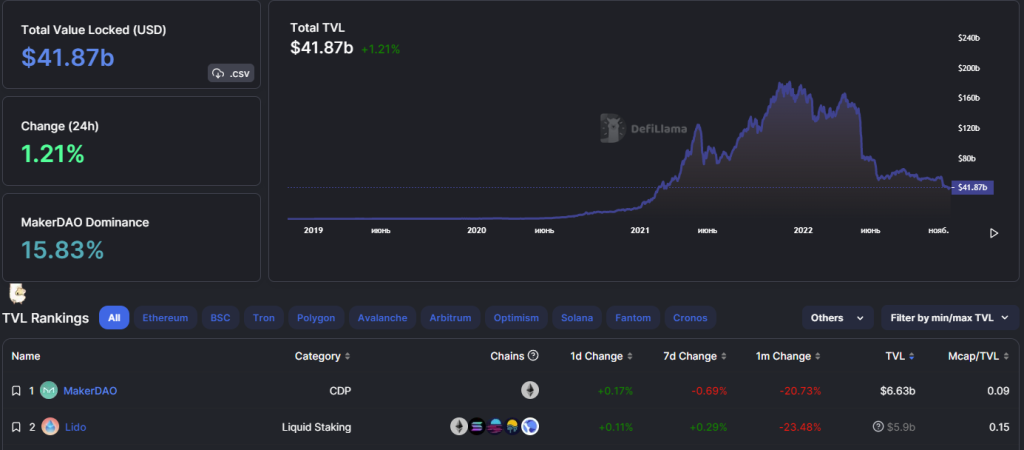
Task: Filter rankings by Tron
Action: tap(264, 318)
